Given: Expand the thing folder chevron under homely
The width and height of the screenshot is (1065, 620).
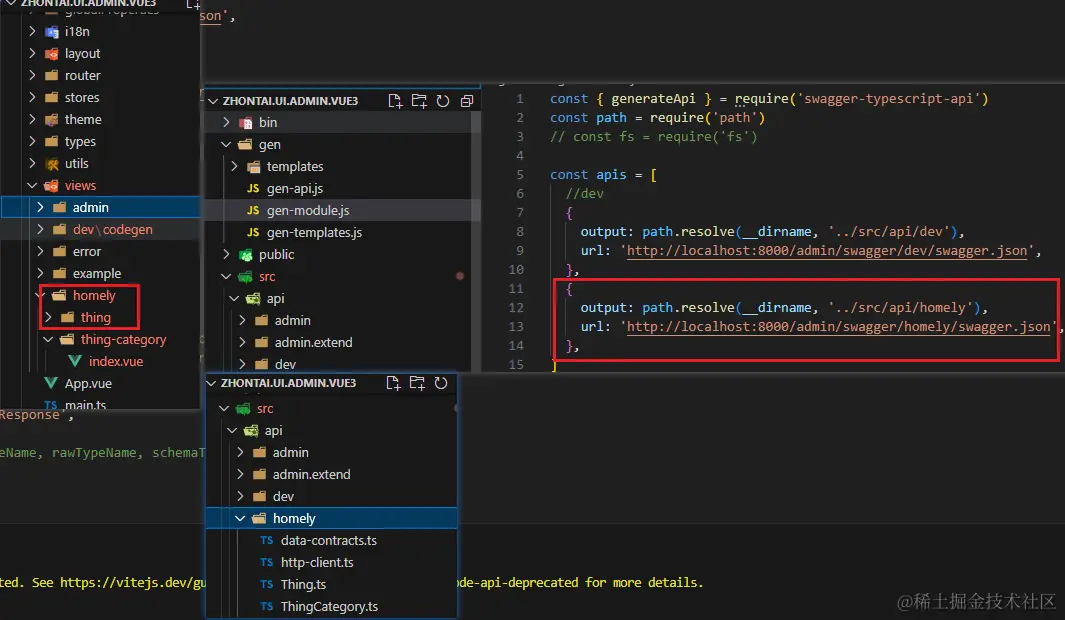Looking at the screenshot, I should [48, 317].
